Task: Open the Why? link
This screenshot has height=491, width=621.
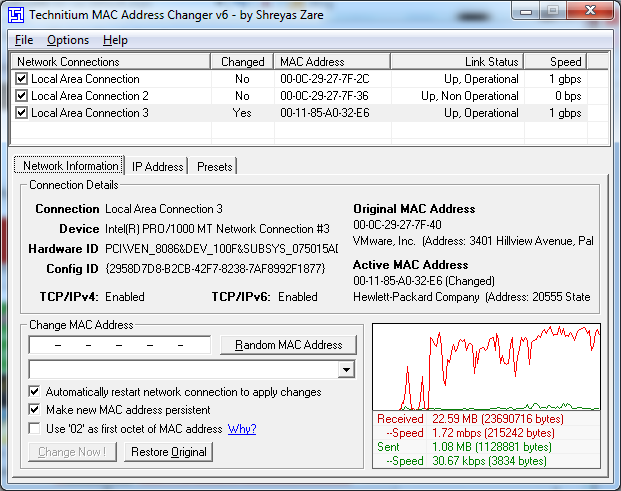Action: (242, 429)
